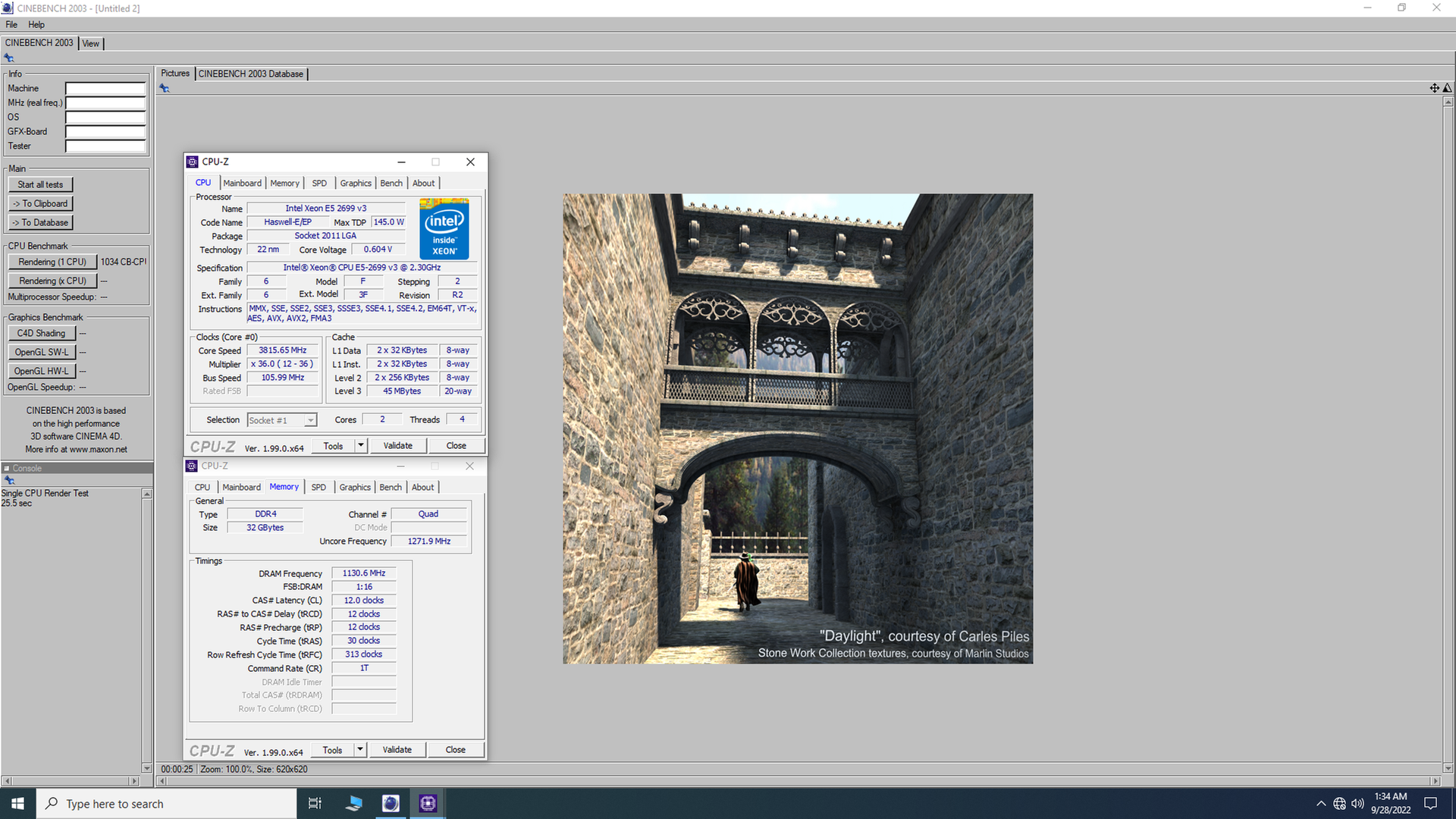The width and height of the screenshot is (1456, 819).
Task: Open the File menu
Action: tap(11, 24)
